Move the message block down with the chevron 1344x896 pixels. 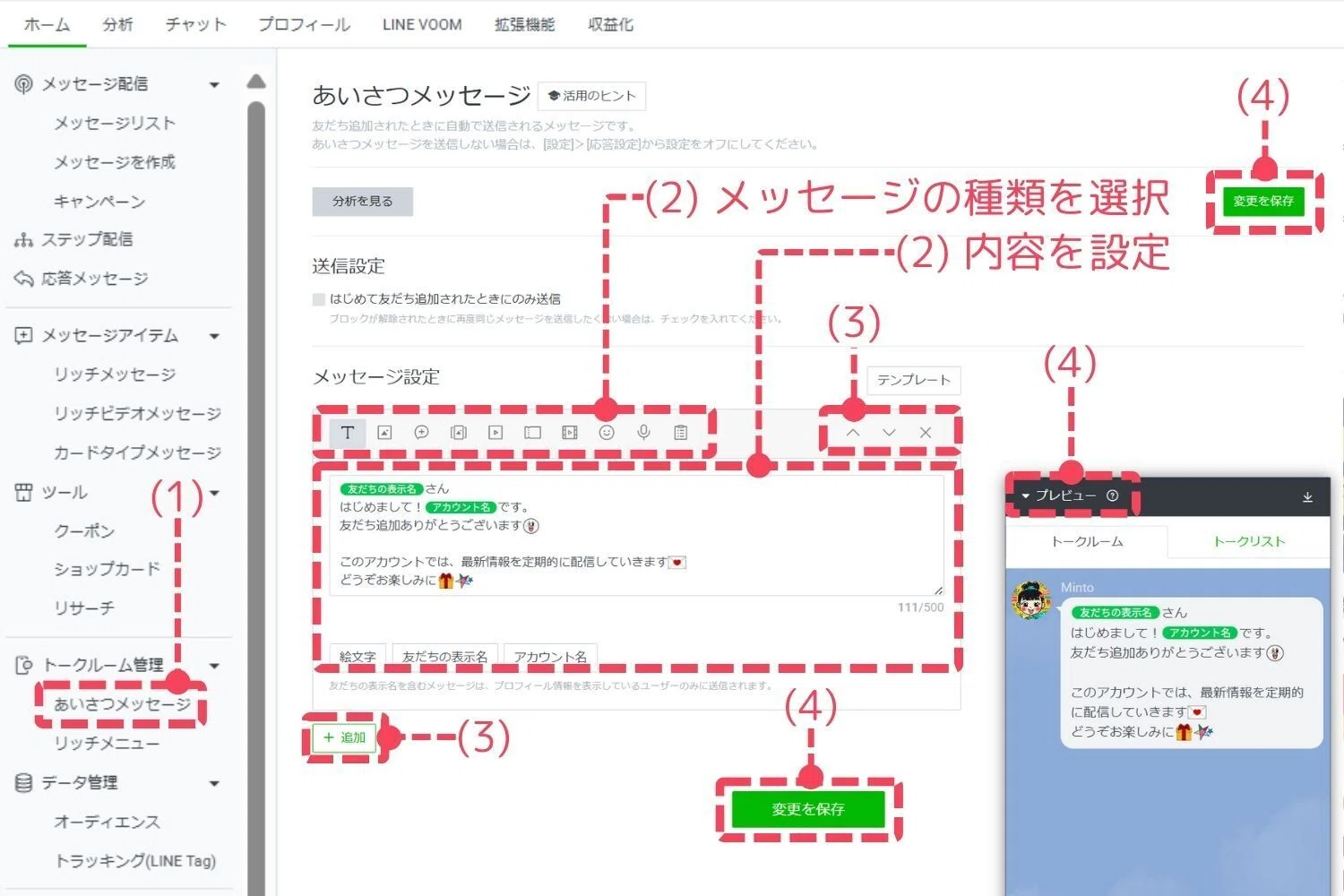[889, 433]
